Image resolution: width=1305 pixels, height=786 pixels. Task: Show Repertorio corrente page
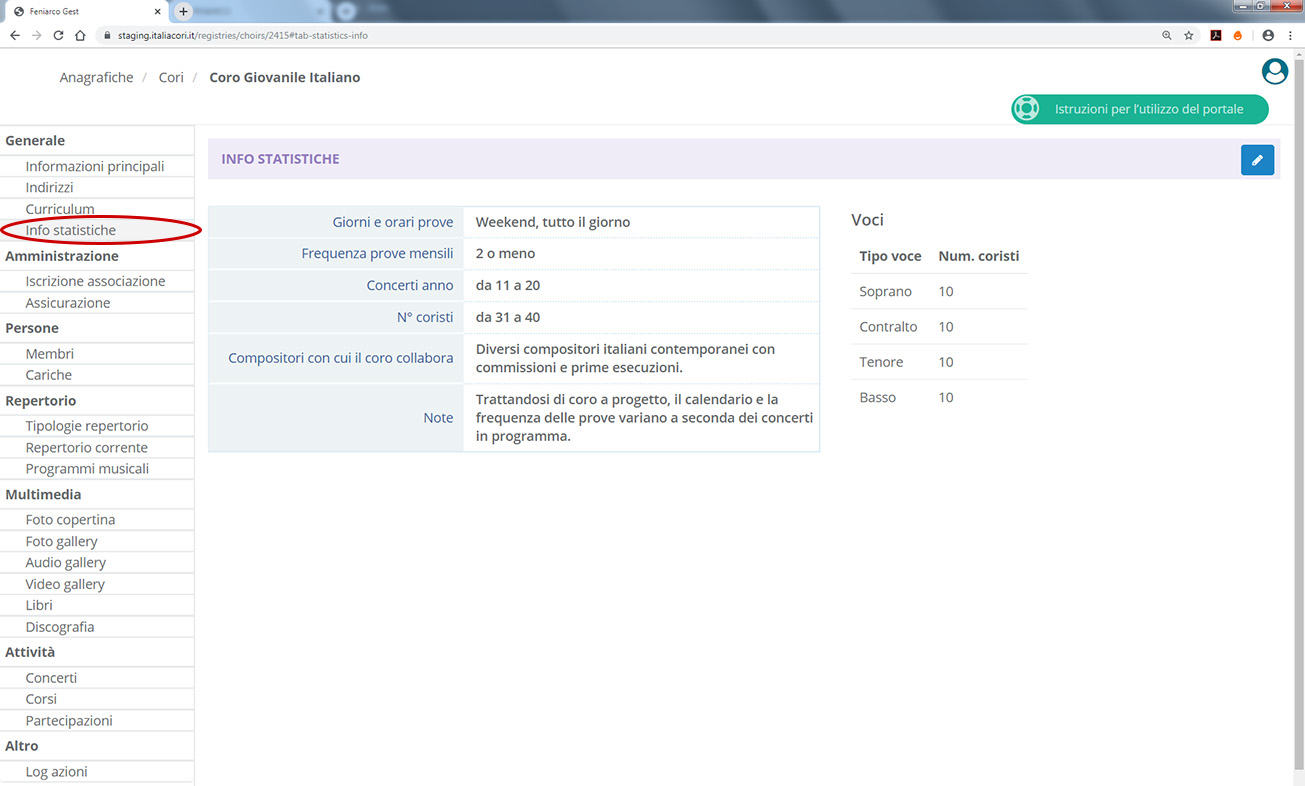pyautogui.click(x=86, y=447)
